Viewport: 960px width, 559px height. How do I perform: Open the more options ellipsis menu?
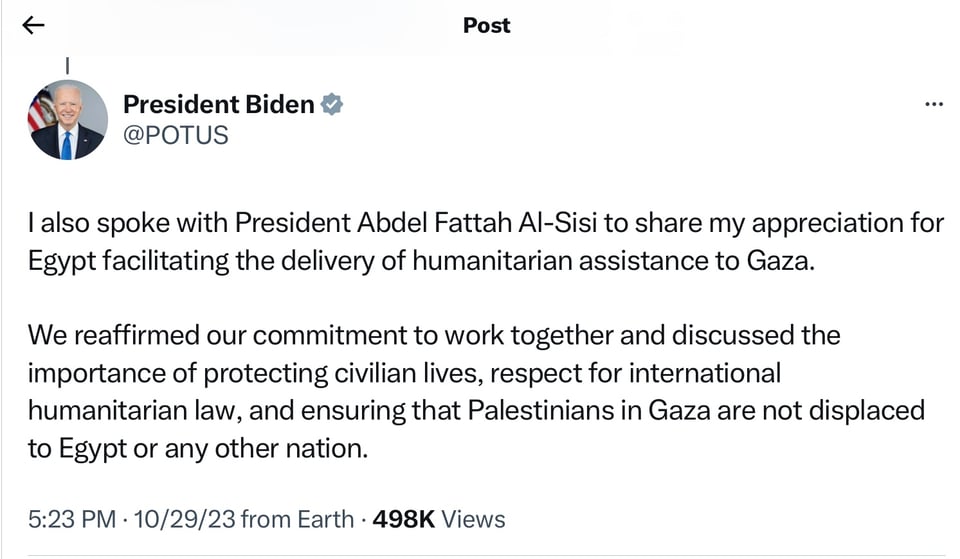[x=934, y=104]
